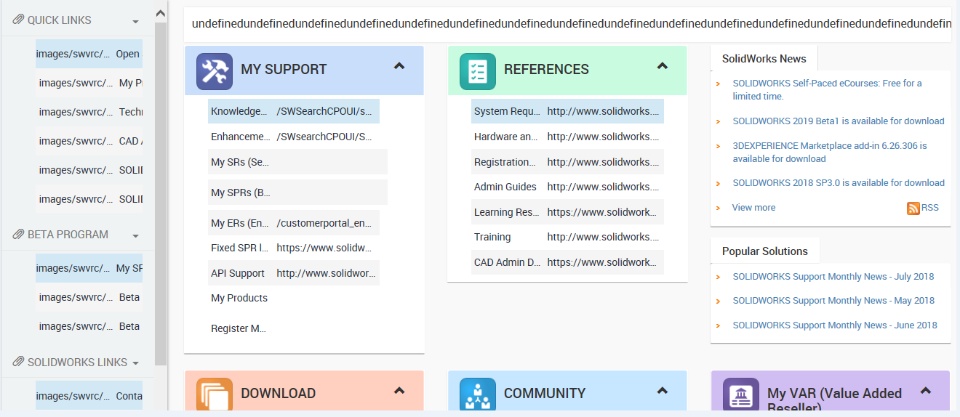This screenshot has height=417, width=960.
Task: Click paperclip icon beside Beta Program
Action: (18, 235)
